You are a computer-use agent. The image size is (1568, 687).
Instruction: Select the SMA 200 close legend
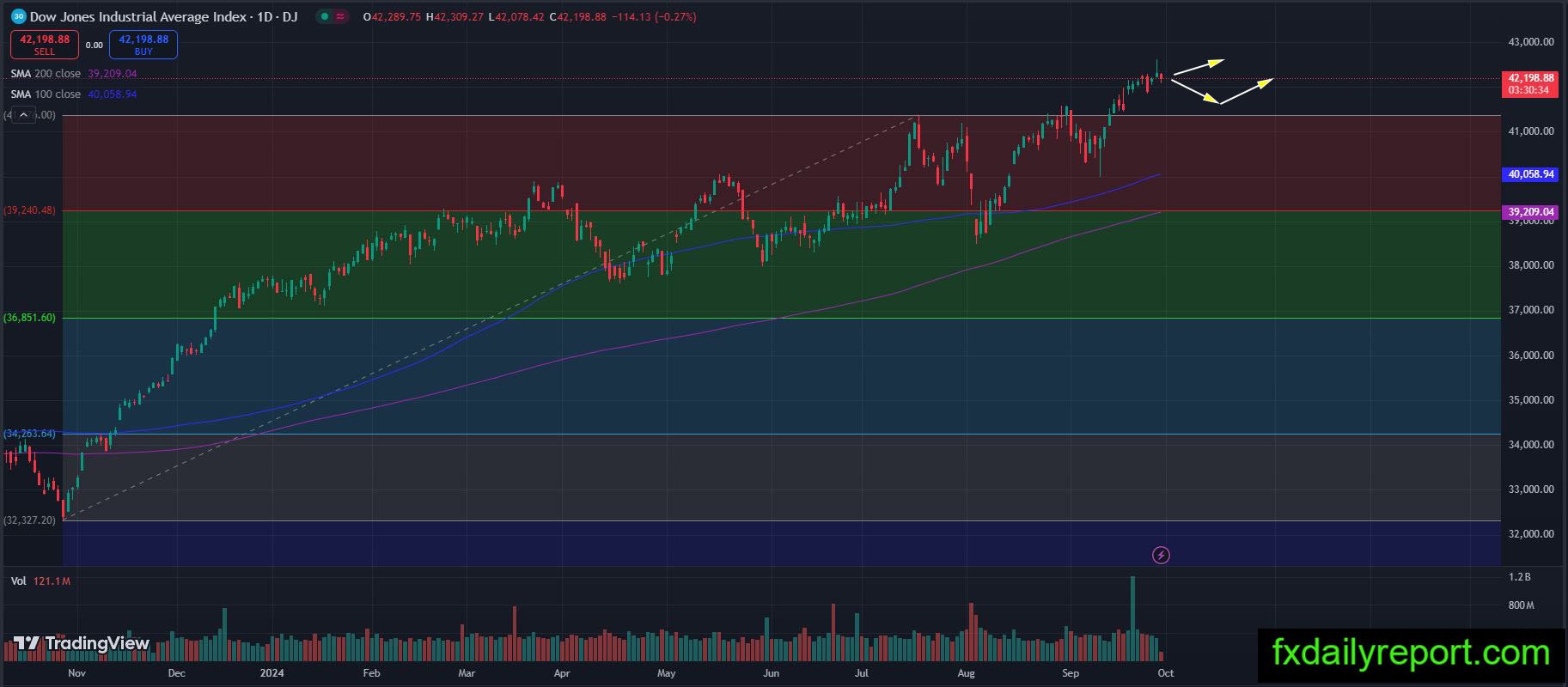point(46,74)
